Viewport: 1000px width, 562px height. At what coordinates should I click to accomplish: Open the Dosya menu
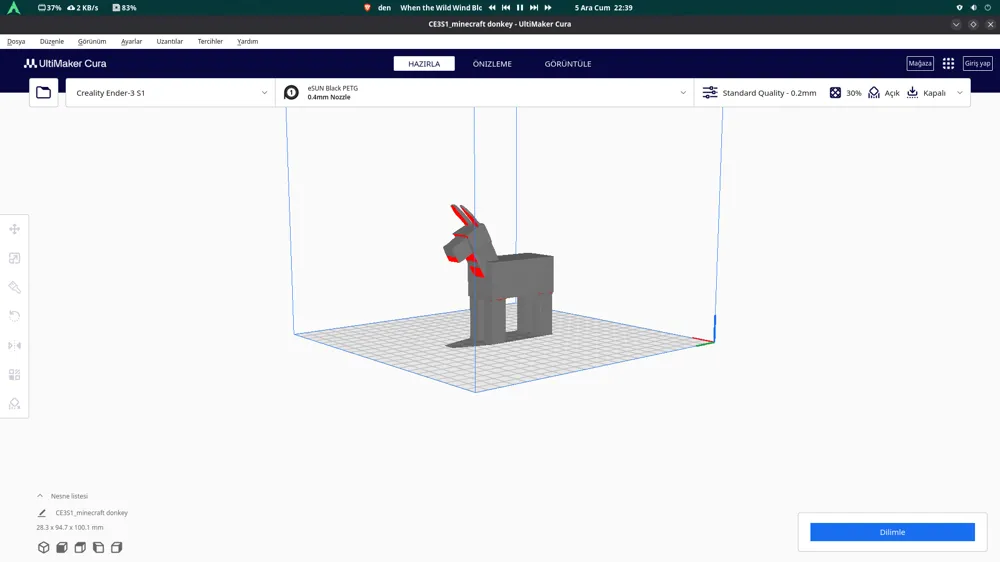[16, 41]
